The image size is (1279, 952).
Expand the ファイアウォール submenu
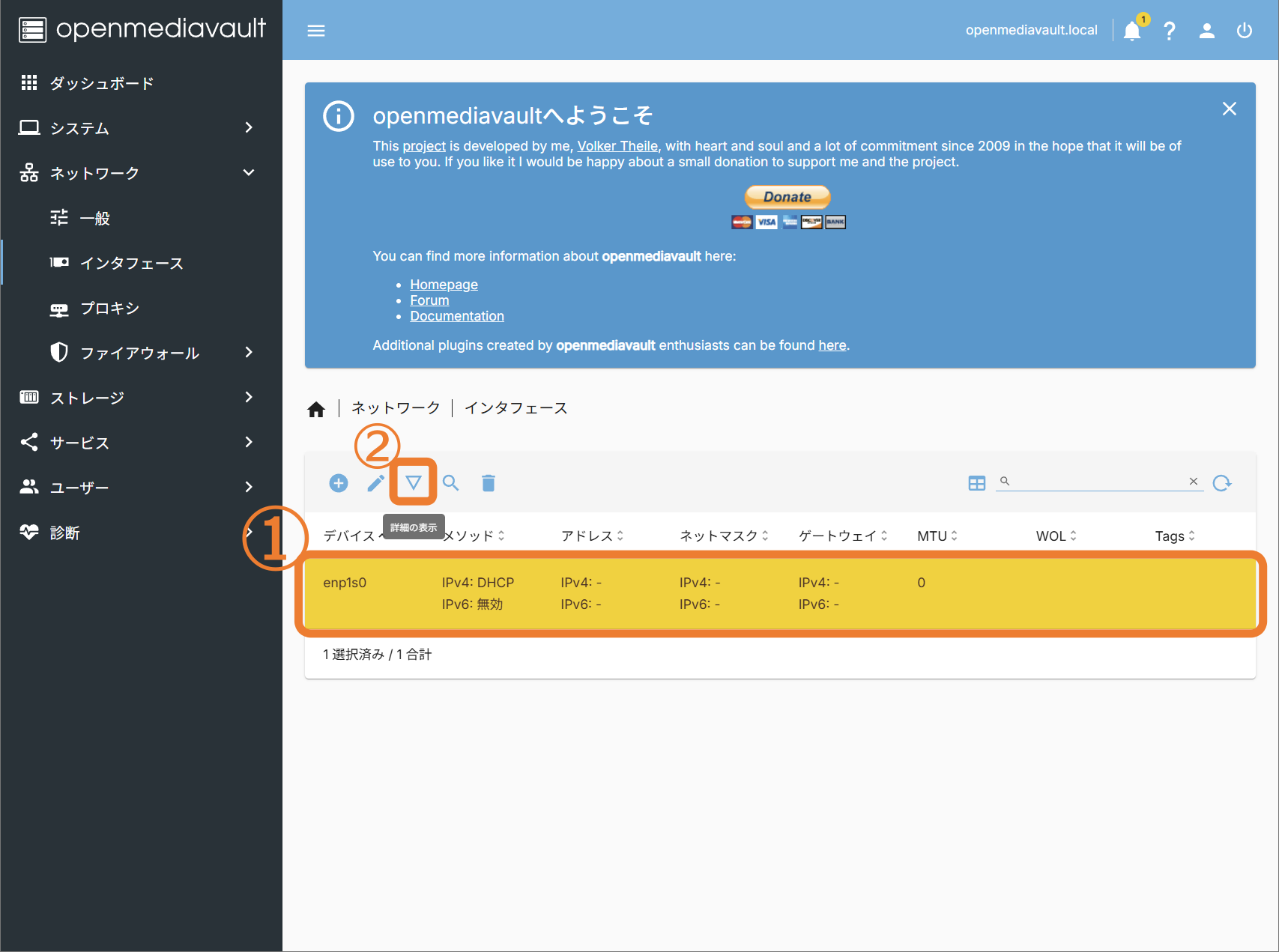tap(141, 353)
